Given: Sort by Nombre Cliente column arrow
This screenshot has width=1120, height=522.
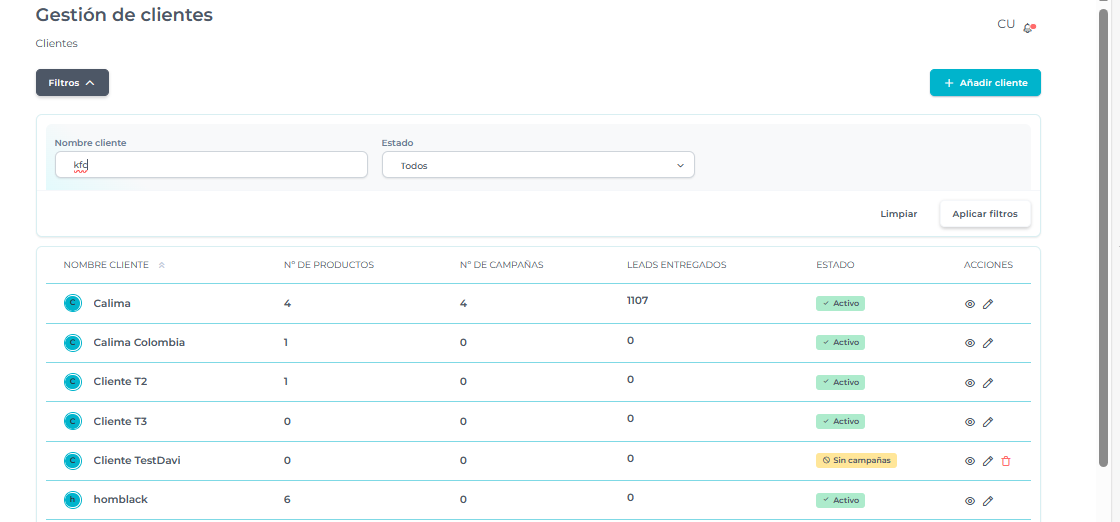Looking at the screenshot, I should coord(162,265).
